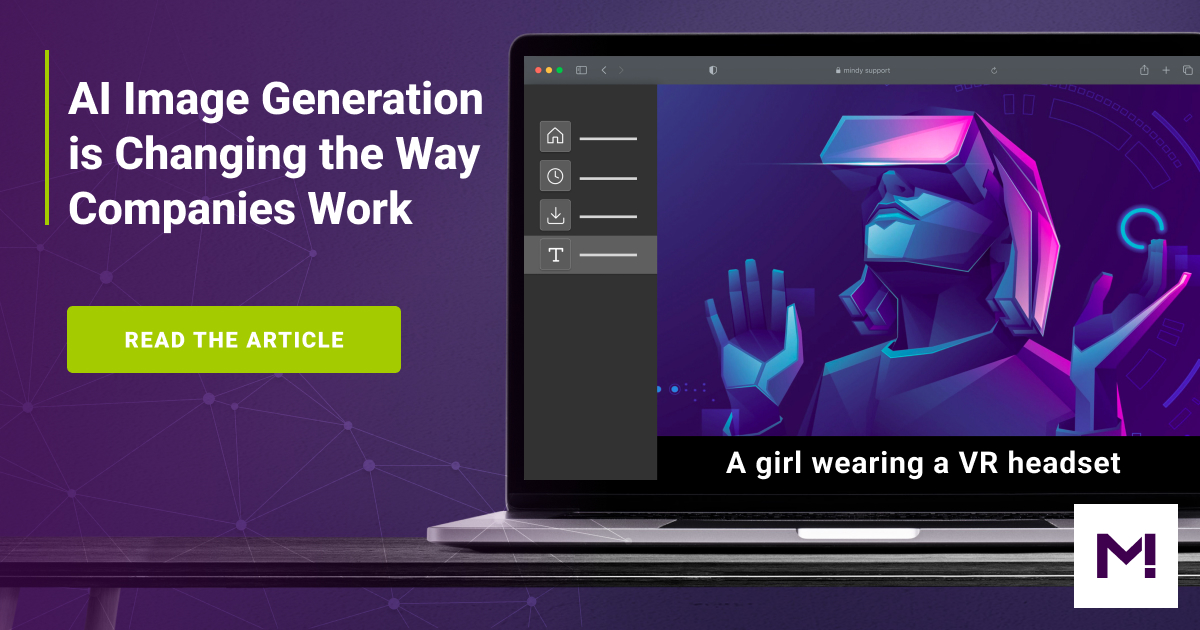This screenshot has height=630, width=1200.
Task: Click the privacy shield icon in the toolbar
Action: [712, 70]
